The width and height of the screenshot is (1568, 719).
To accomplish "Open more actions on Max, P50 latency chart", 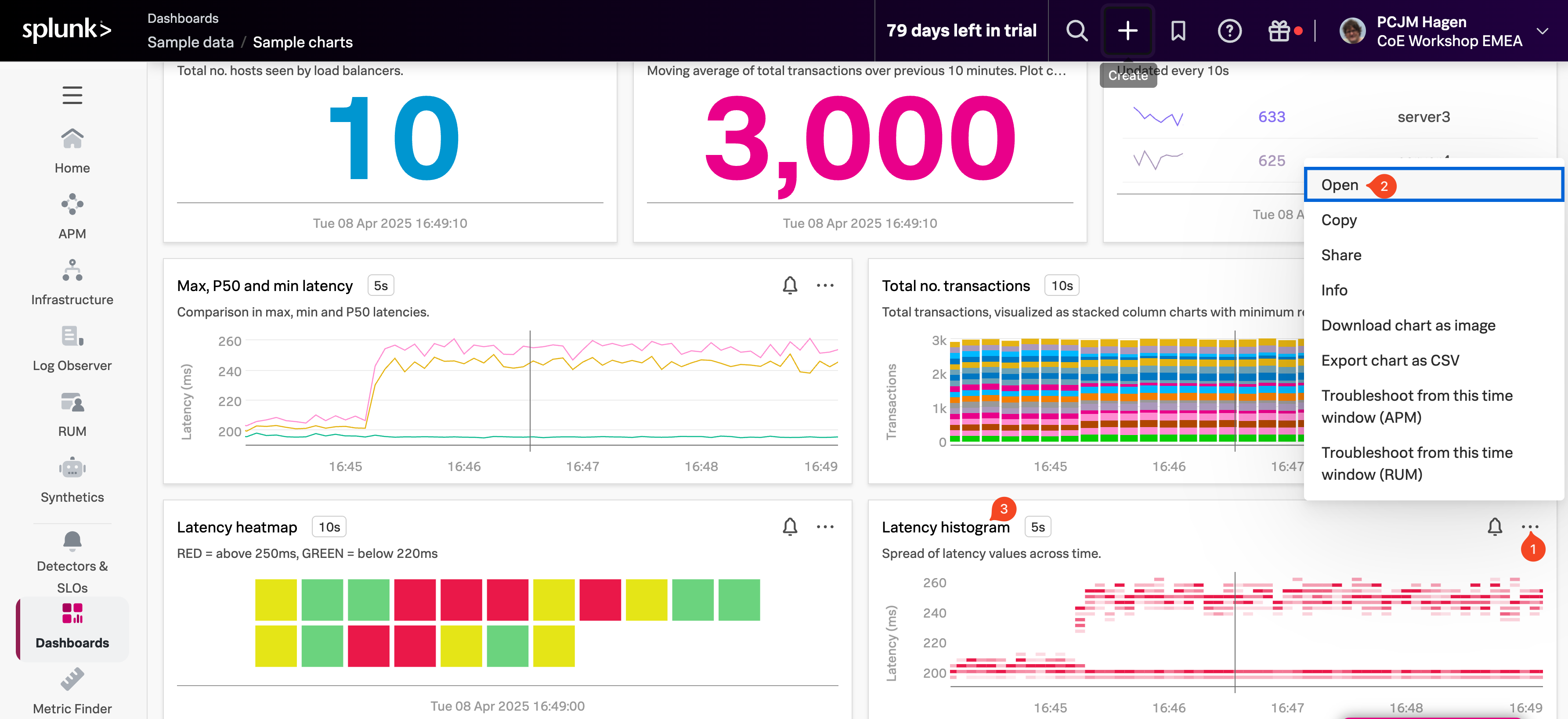I will (x=825, y=285).
